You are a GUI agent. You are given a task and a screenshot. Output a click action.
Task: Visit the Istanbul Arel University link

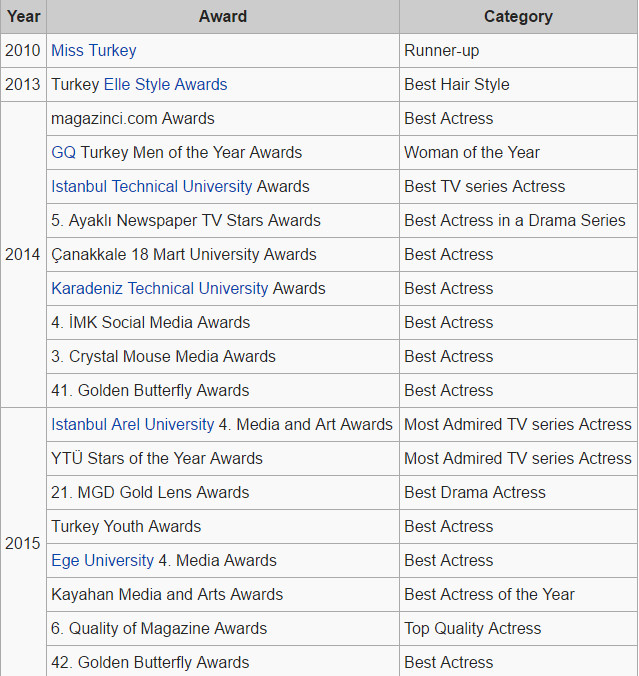tap(132, 425)
